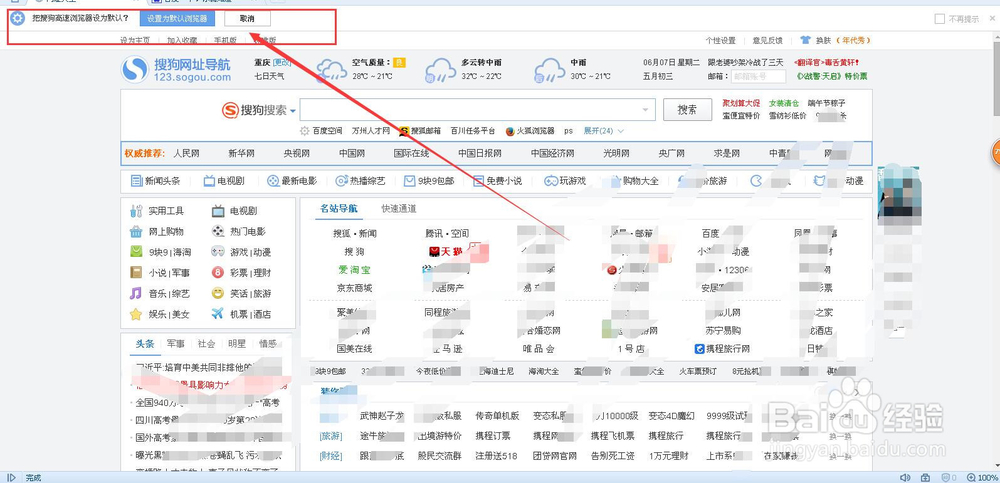Click the 腾讯·空间 site link
The width and height of the screenshot is (1000, 483).
click(447, 234)
